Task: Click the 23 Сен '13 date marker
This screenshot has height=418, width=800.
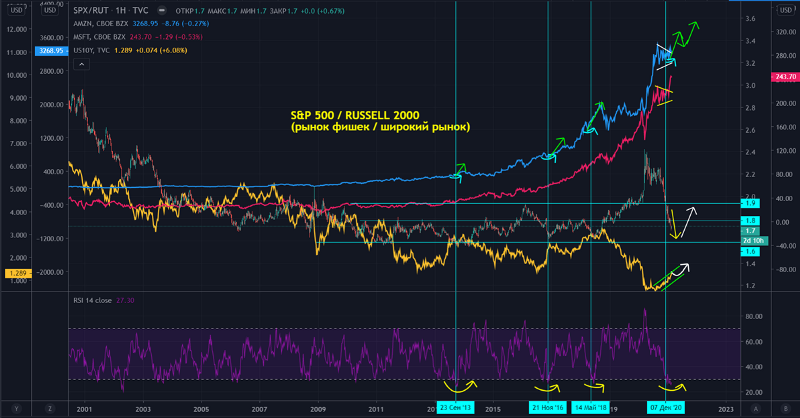Action: (x=456, y=408)
